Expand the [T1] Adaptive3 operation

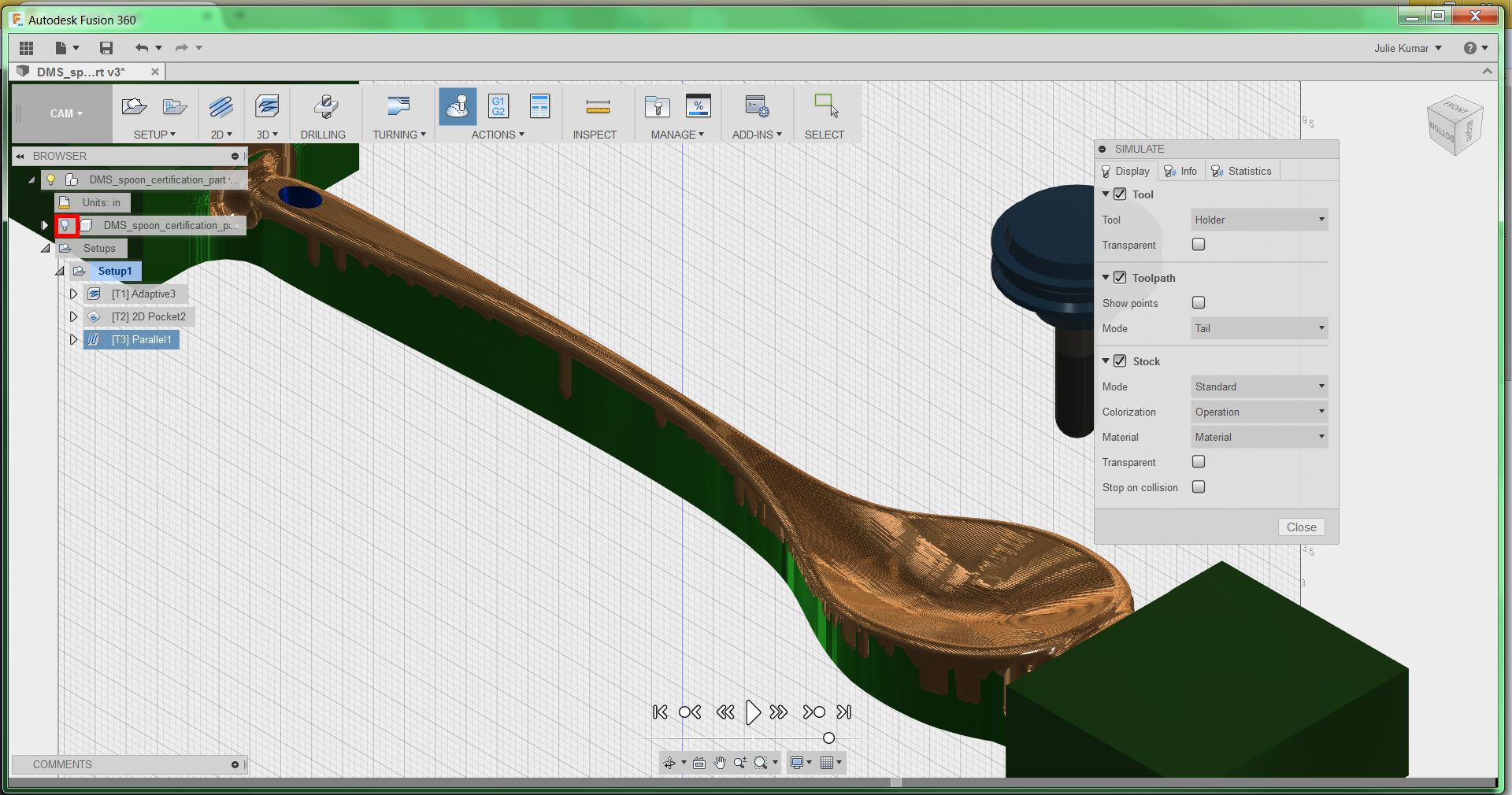(x=73, y=294)
